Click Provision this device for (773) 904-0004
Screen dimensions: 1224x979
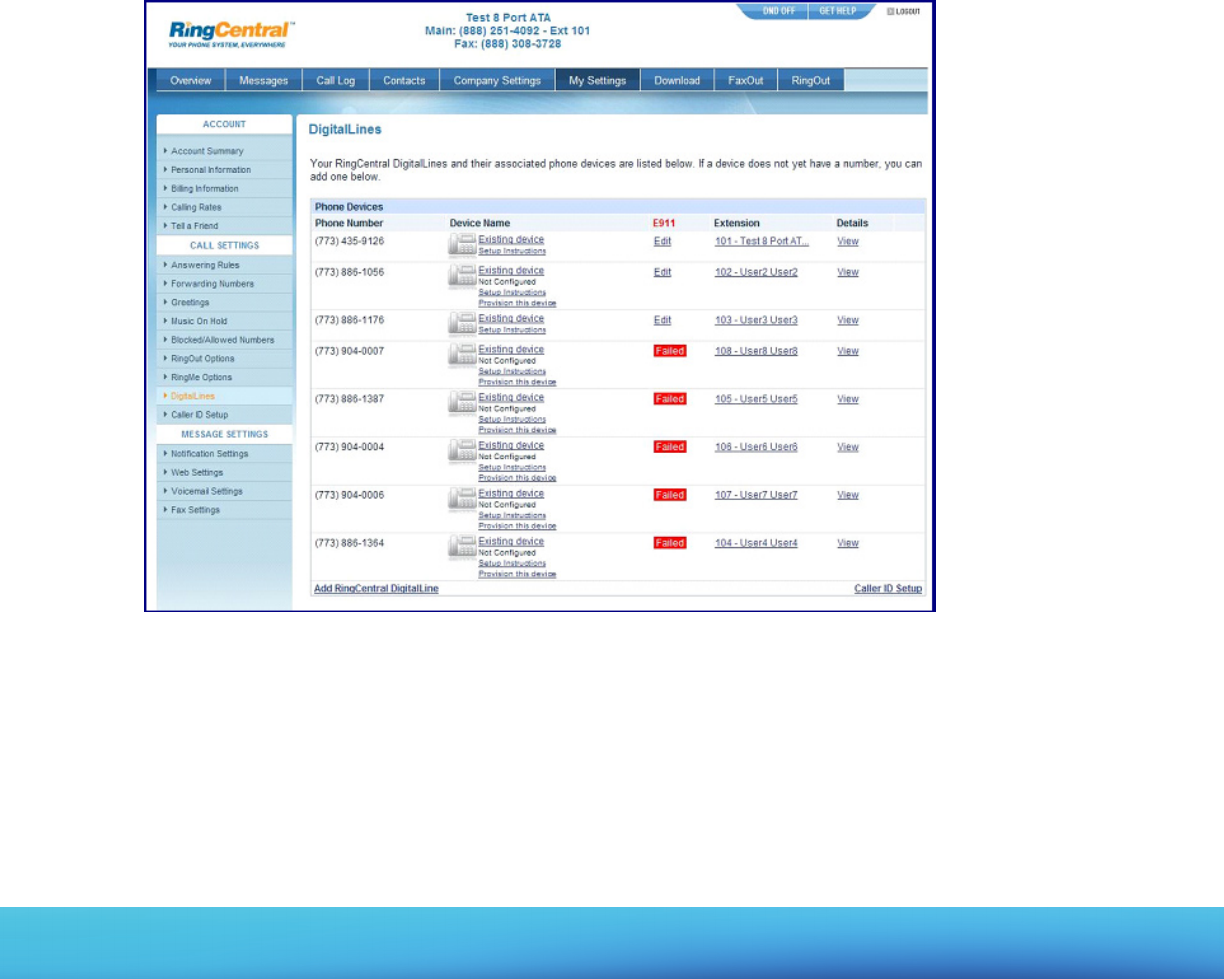pyautogui.click(x=517, y=478)
